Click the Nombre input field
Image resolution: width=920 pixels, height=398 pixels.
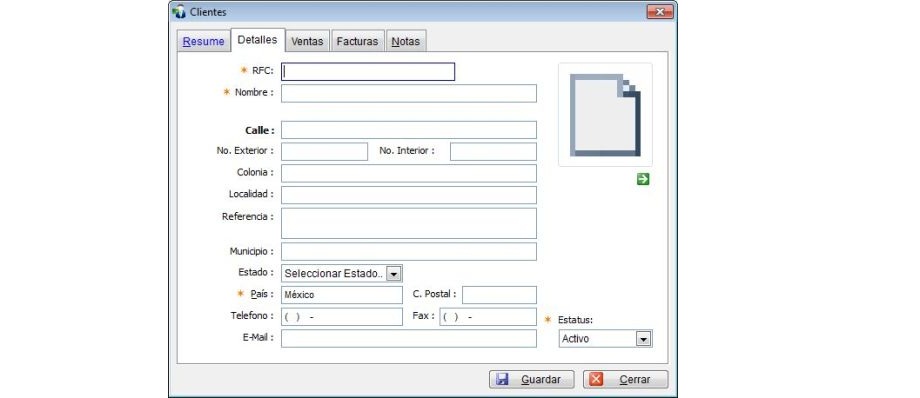click(408, 93)
